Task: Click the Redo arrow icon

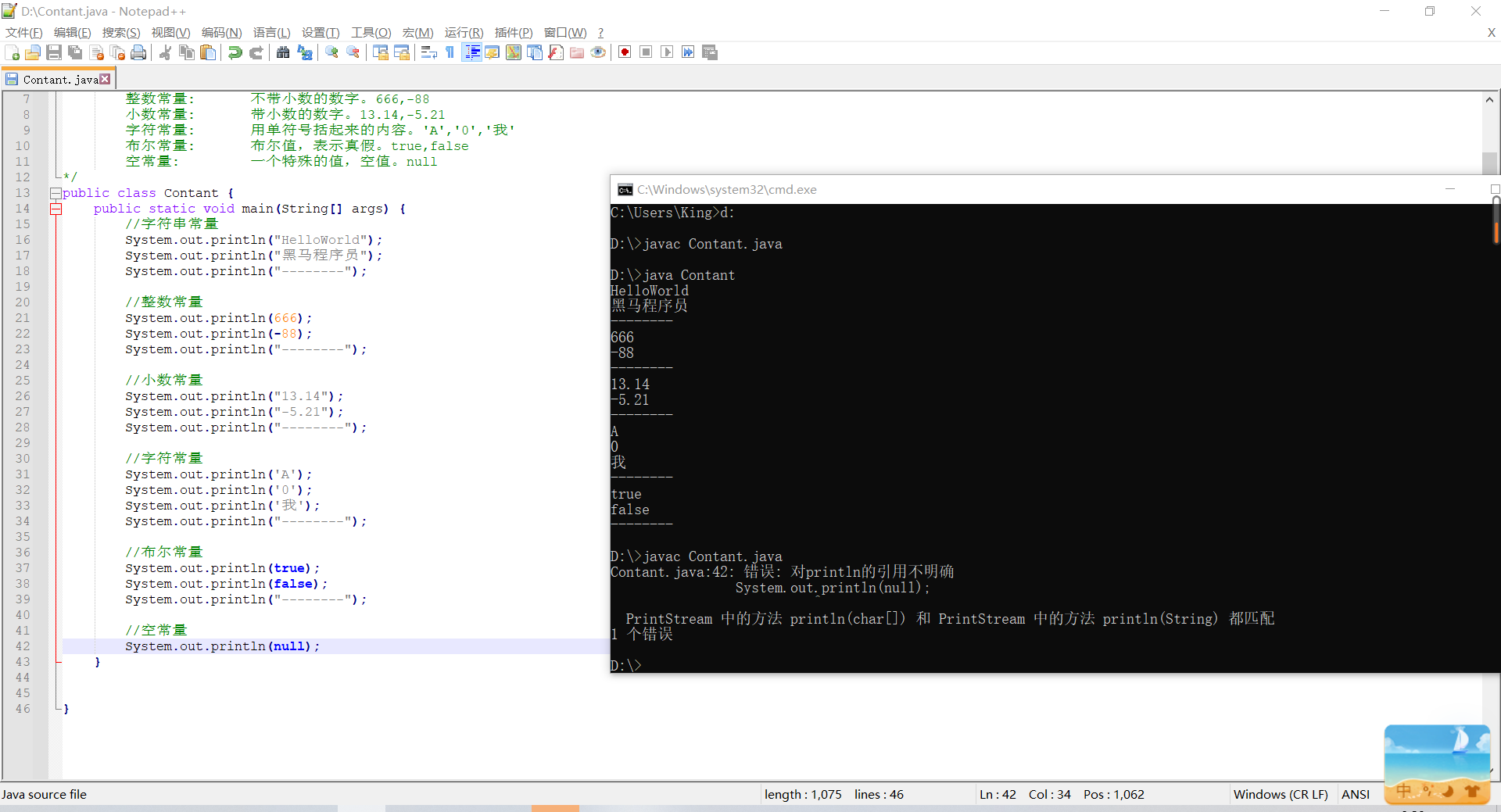Action: tap(256, 52)
